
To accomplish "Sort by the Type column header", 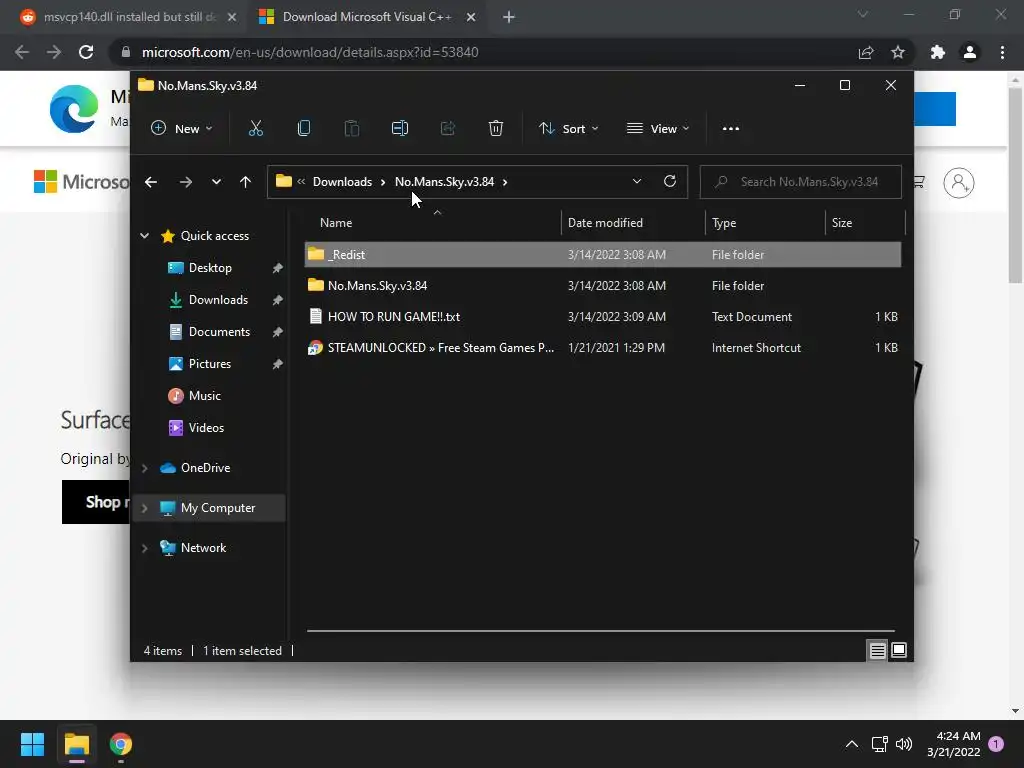I will 765,223.
